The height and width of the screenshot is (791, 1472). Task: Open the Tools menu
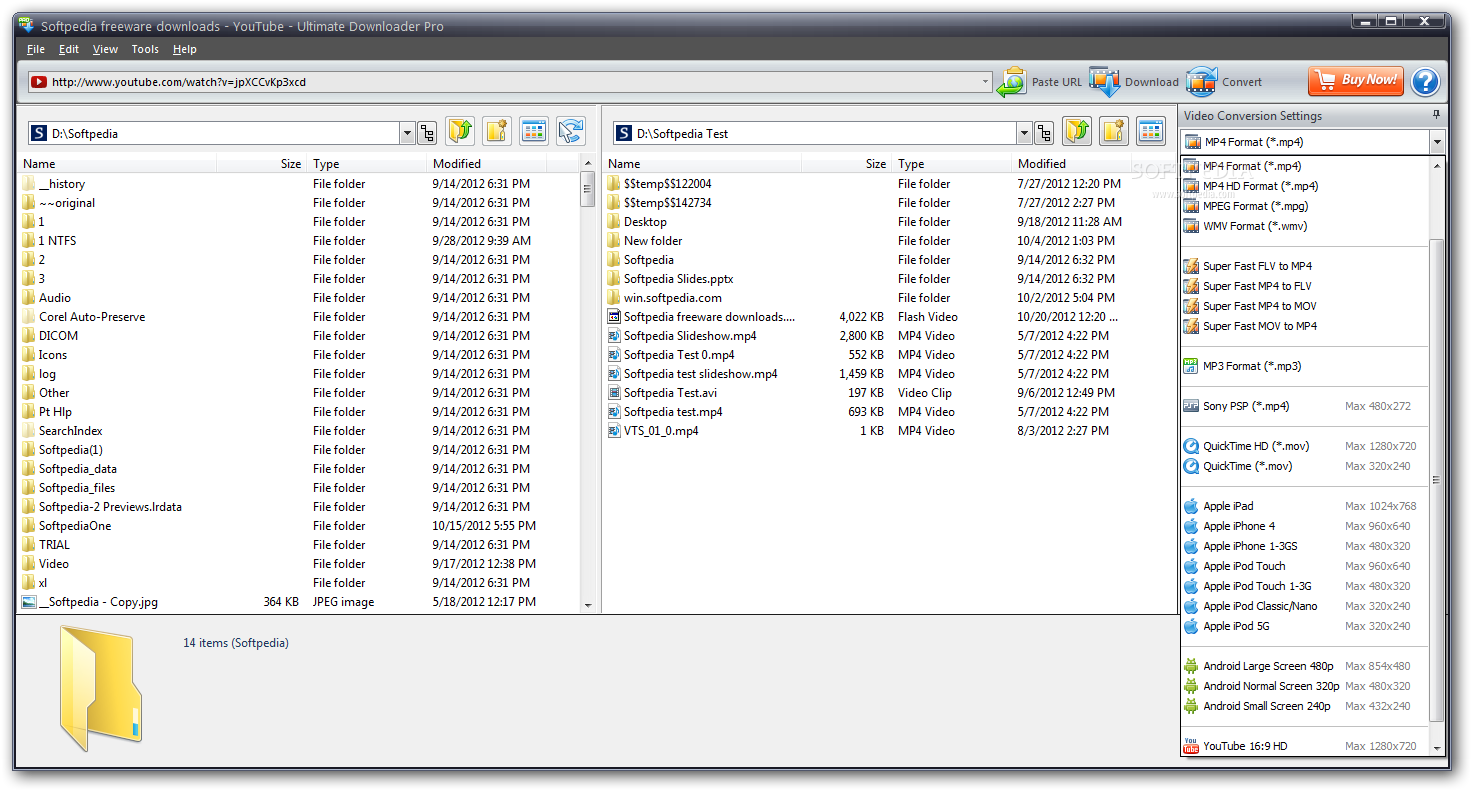coord(145,49)
